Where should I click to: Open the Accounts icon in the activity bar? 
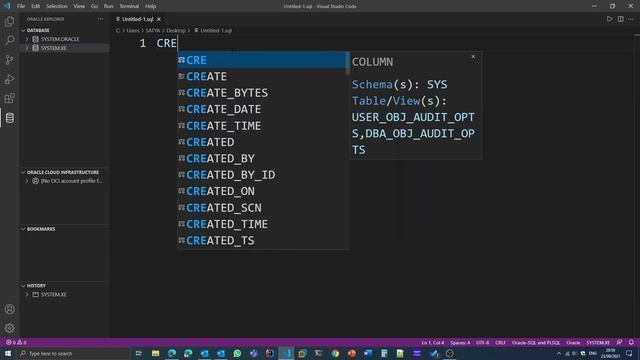[x=9, y=309]
